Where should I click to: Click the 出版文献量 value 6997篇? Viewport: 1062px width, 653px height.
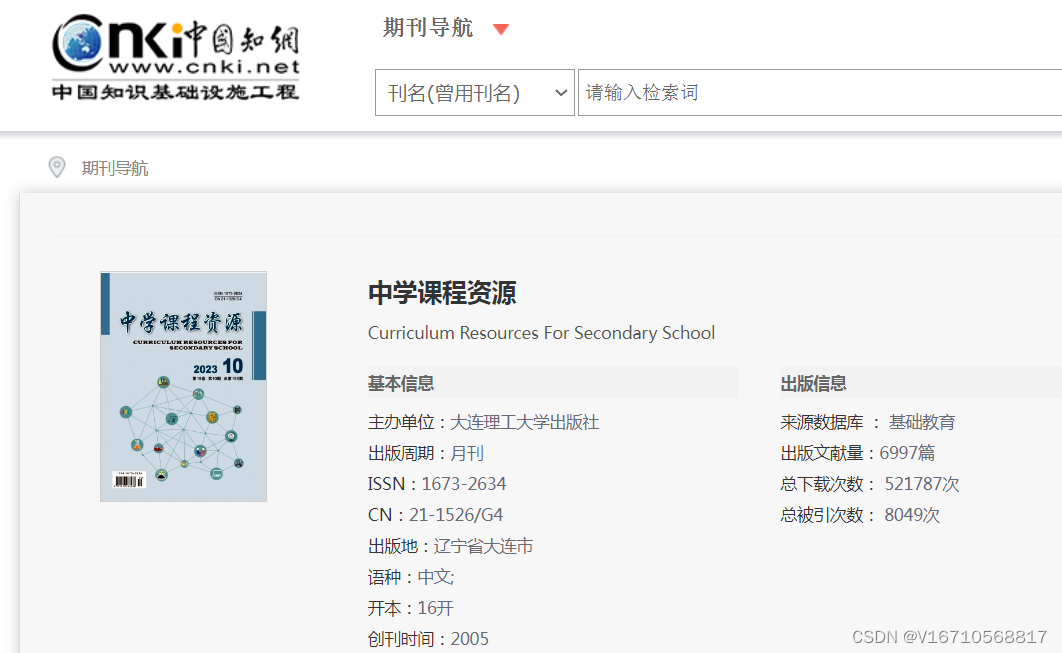tap(907, 452)
